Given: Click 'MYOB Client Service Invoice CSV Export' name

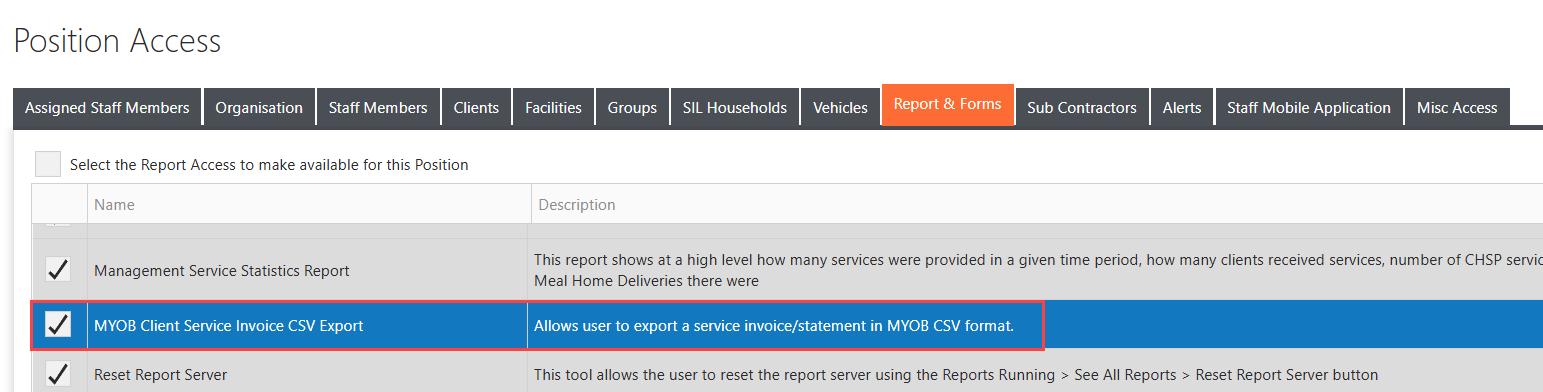Looking at the screenshot, I should click(x=229, y=326).
